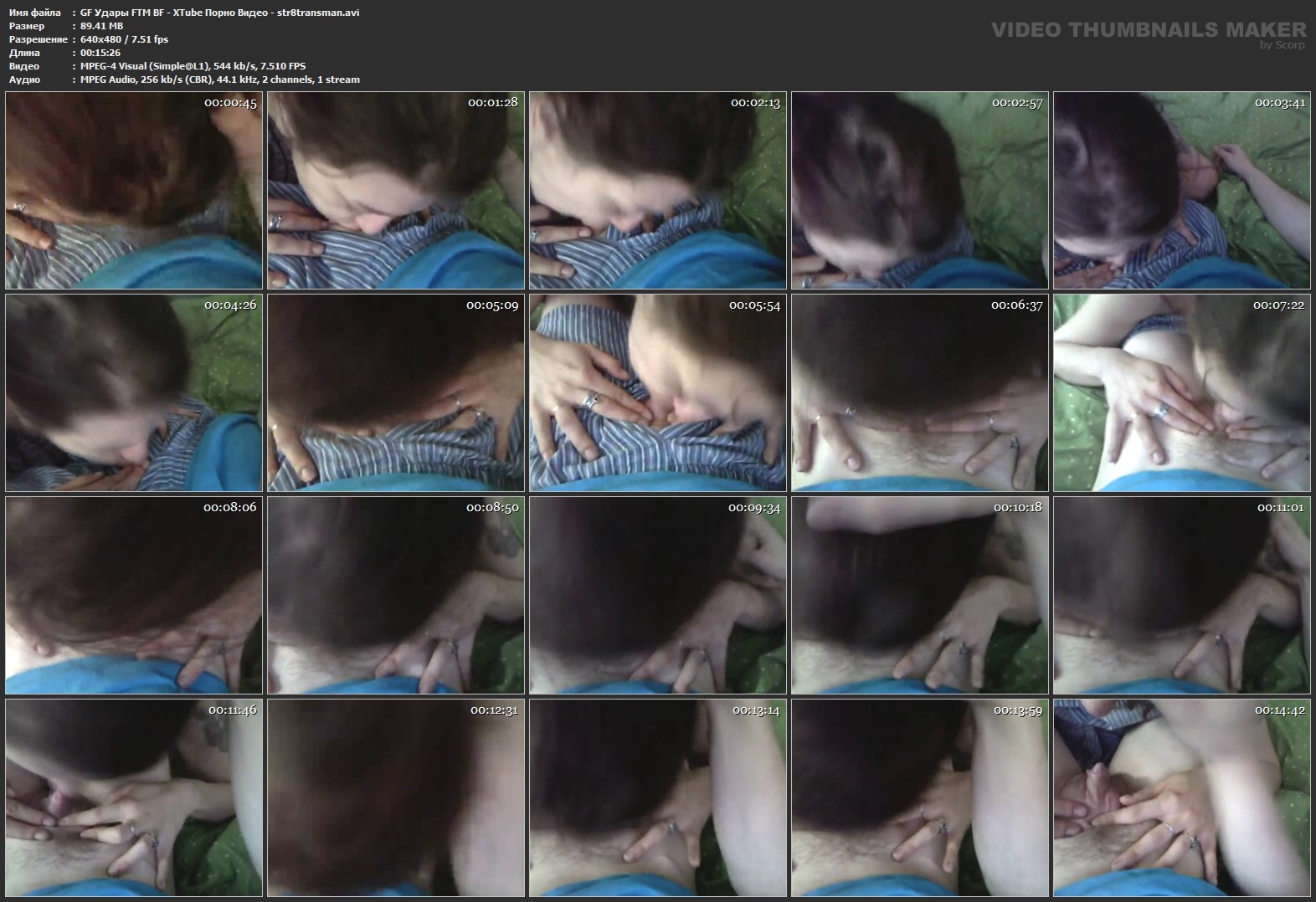Open the frame marked 00:08:06

coord(134,596)
